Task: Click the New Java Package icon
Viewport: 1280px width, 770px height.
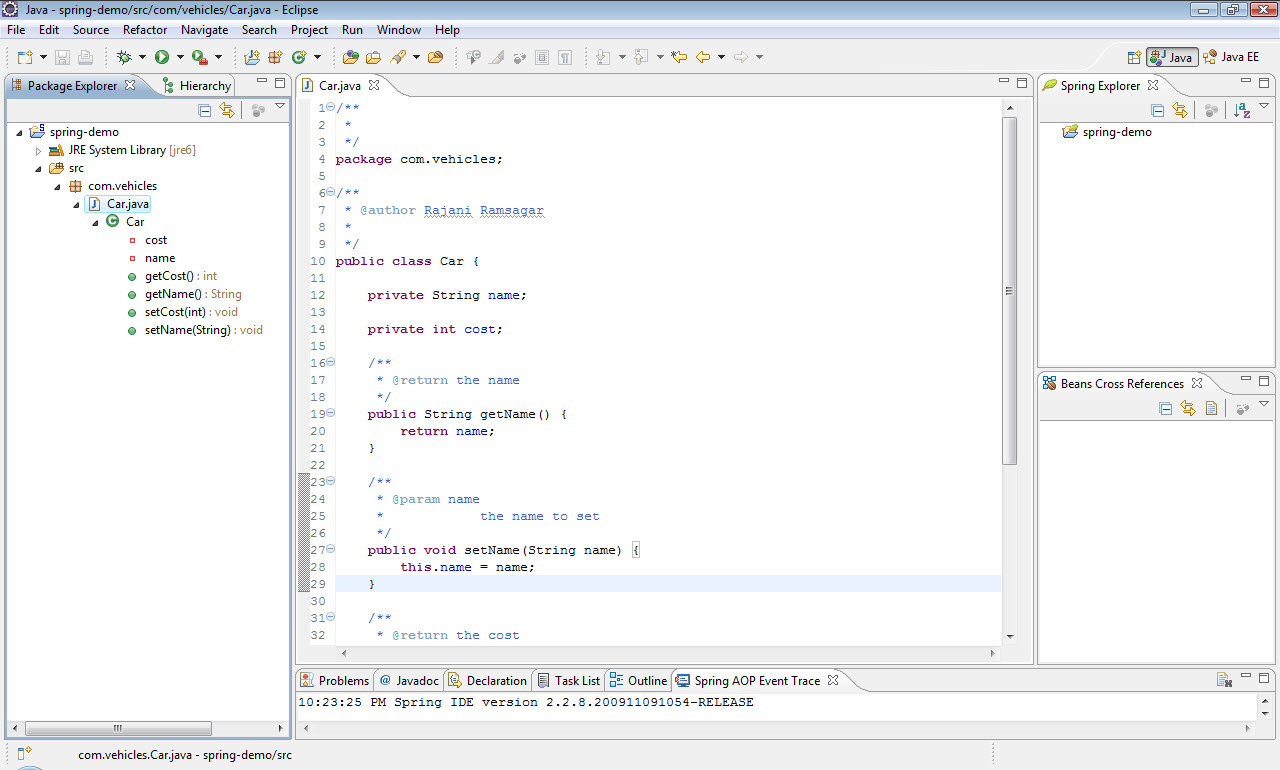Action: (x=274, y=57)
